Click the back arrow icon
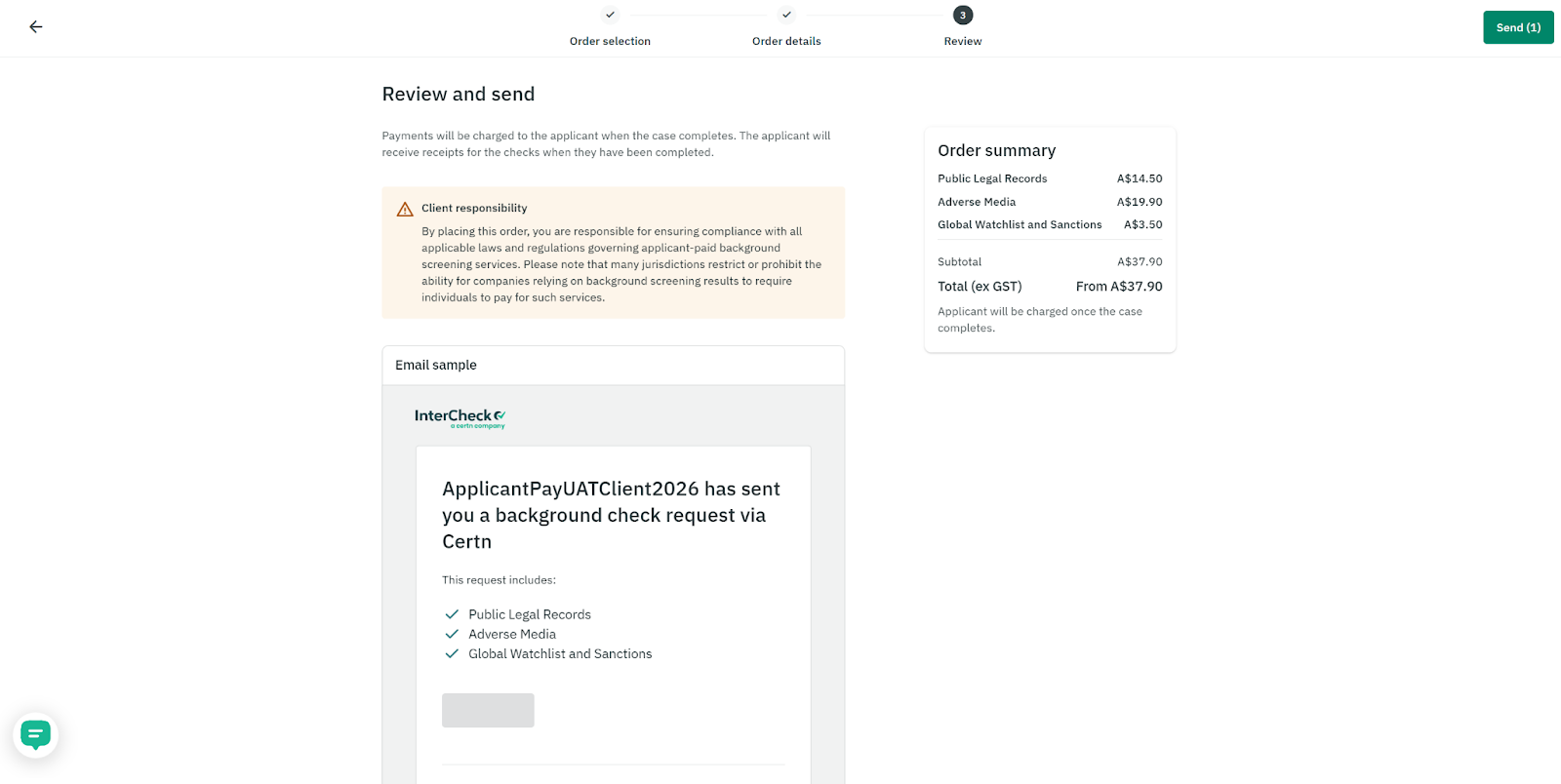The image size is (1561, 784). click(x=36, y=27)
